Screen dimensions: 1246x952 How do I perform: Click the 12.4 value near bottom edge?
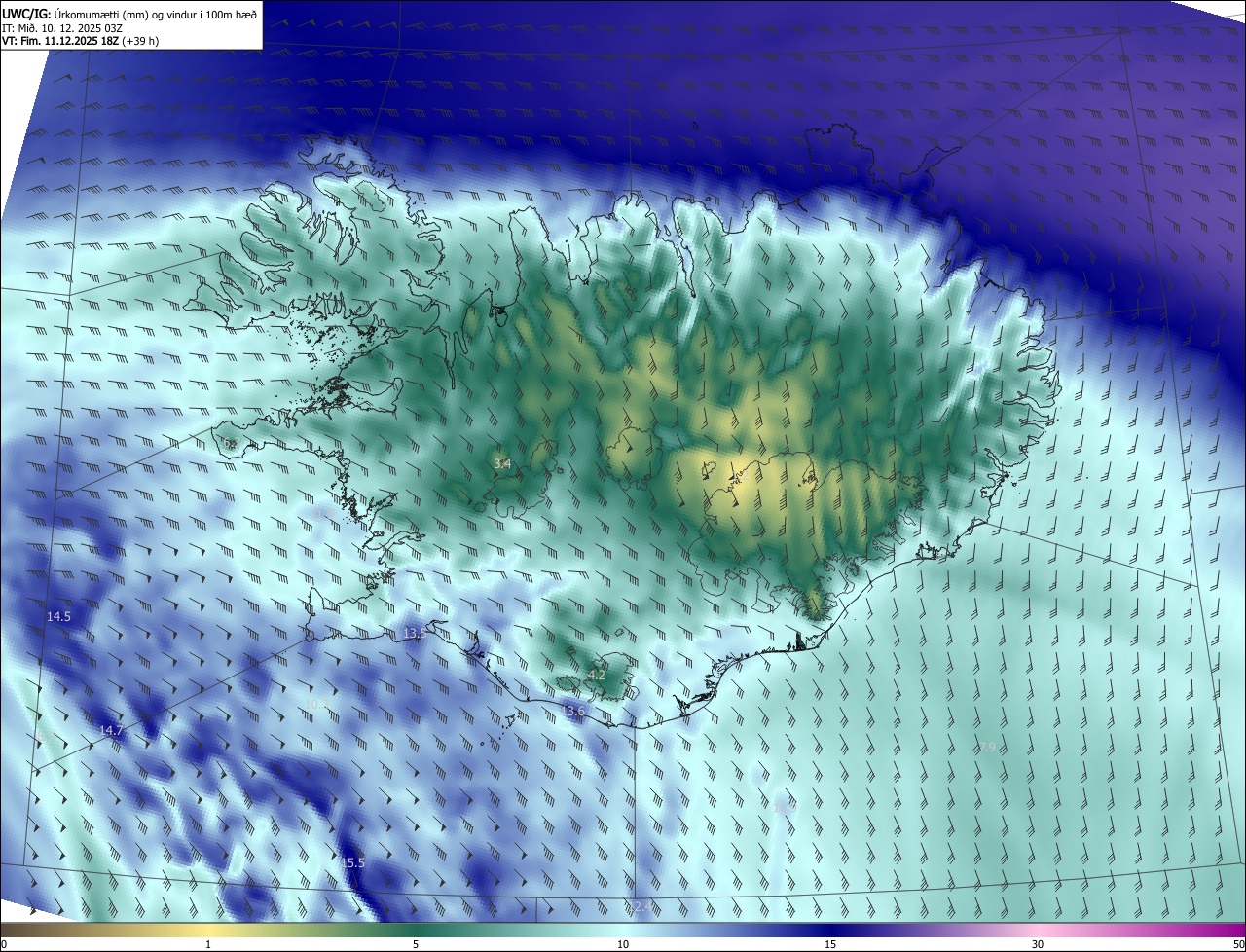641,907
